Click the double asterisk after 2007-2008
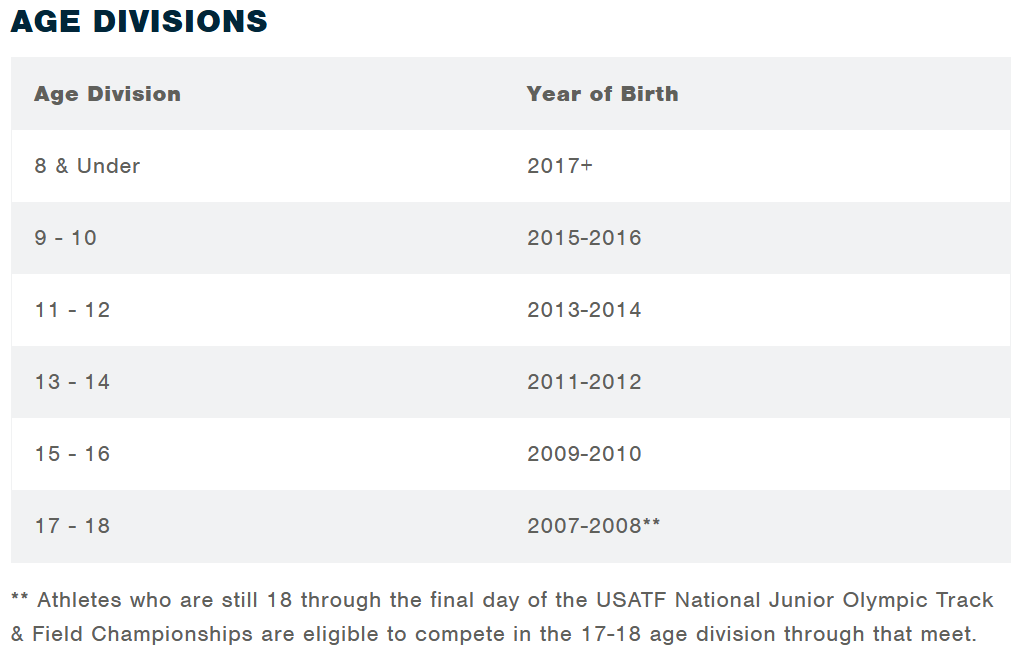Viewport: 1022px width, 657px height. 651,523
